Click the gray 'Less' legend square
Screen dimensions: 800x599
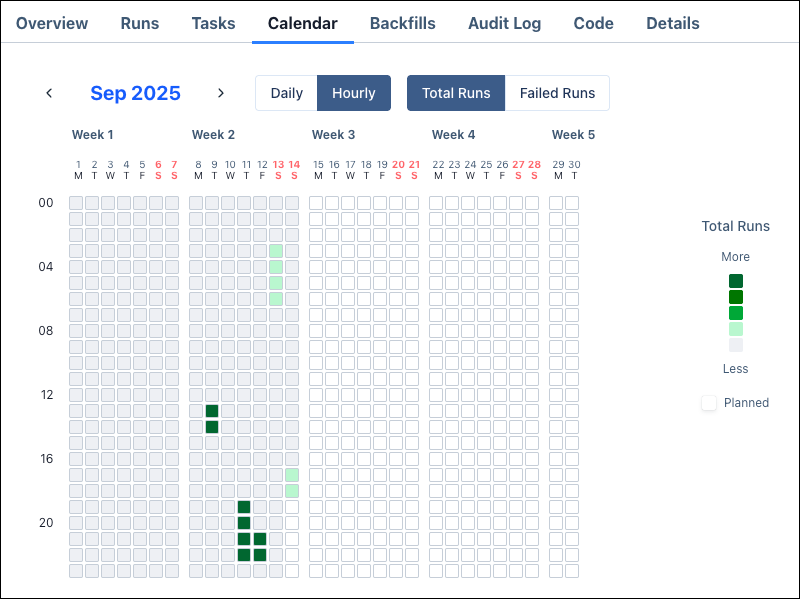(x=736, y=345)
